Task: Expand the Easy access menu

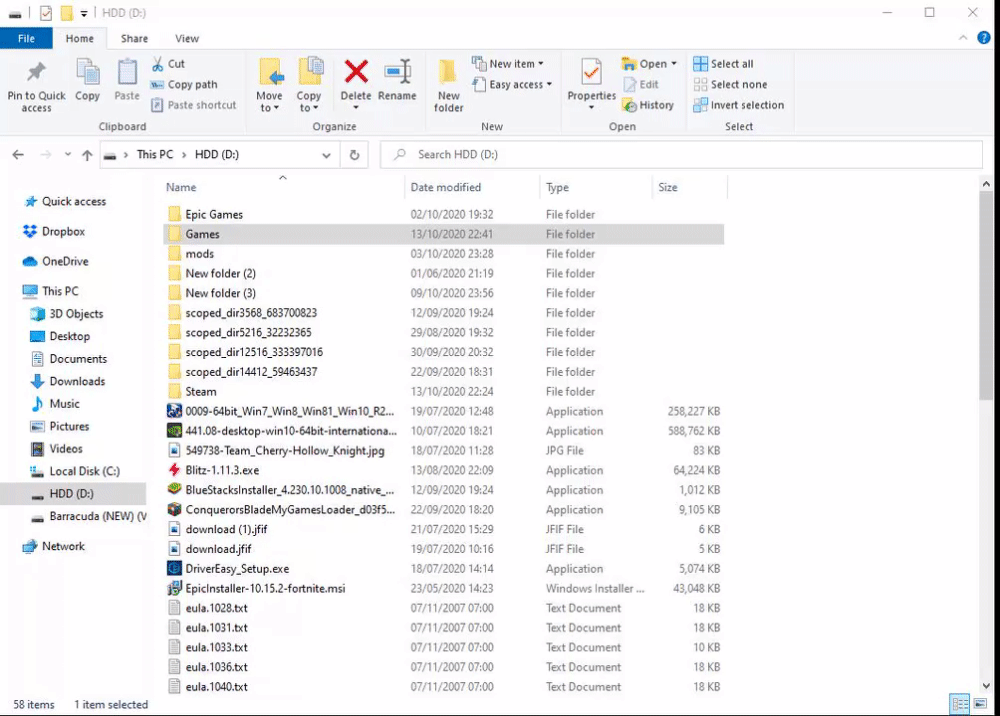Action: tap(549, 84)
